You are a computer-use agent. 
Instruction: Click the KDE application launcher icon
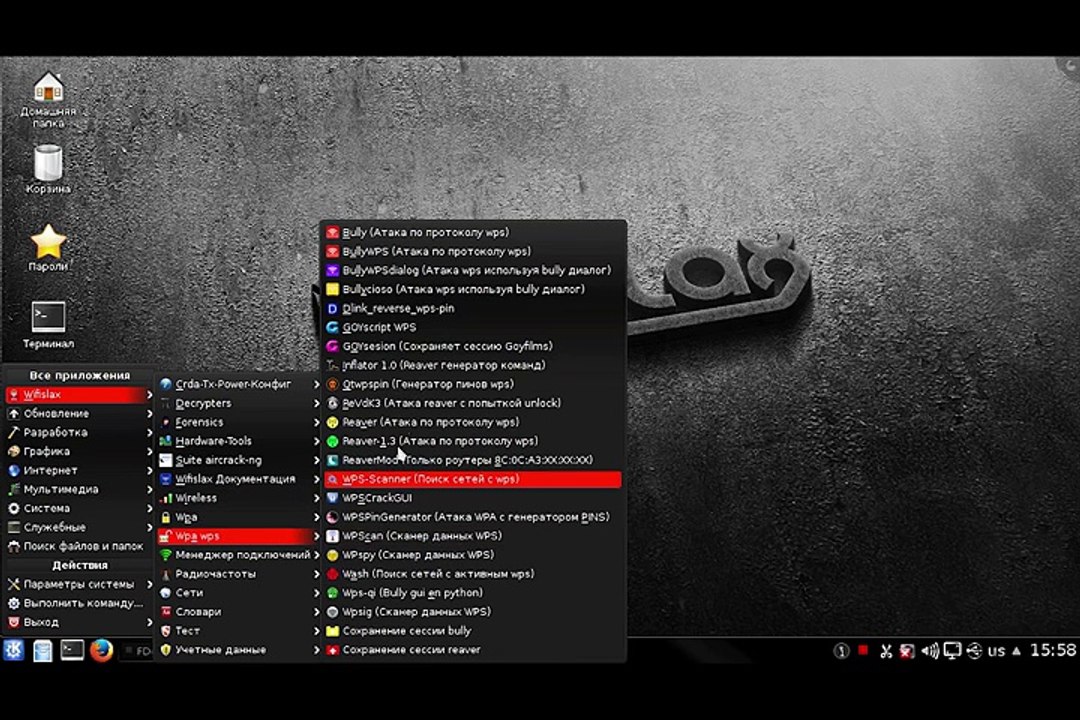(14, 649)
